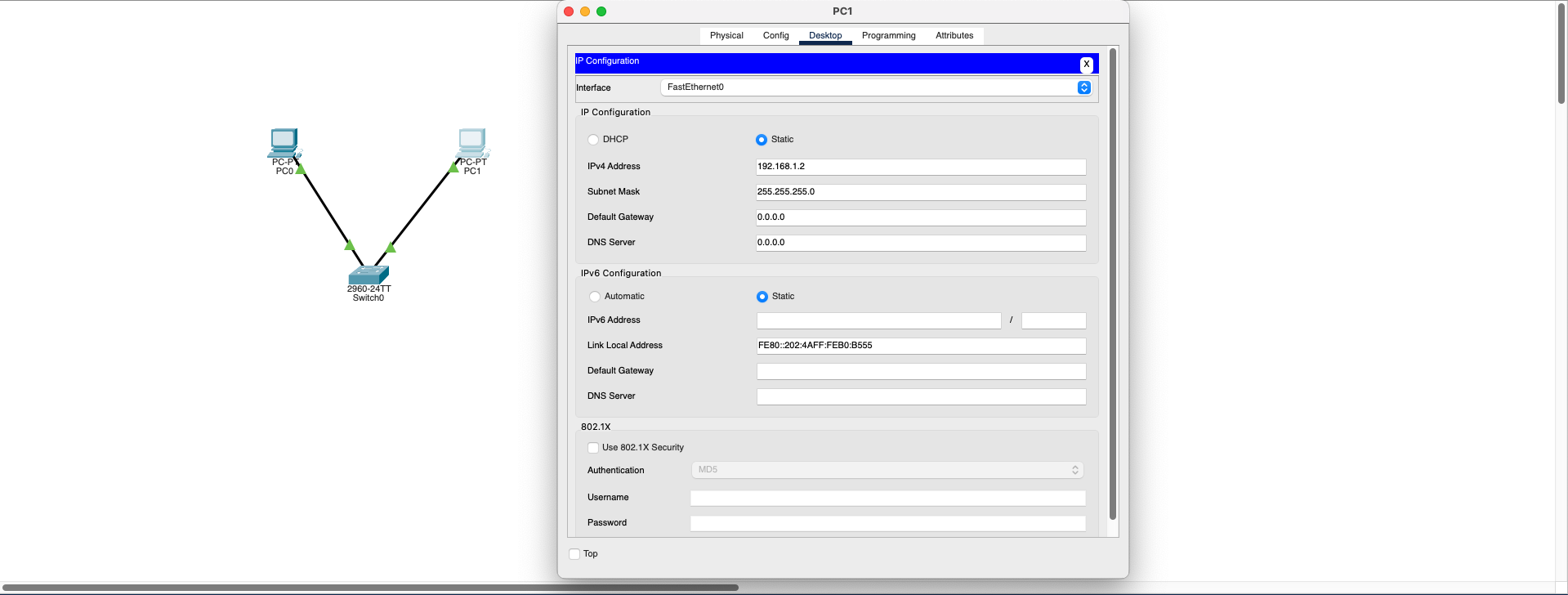Select the PC1 computer icon
This screenshot has width=1568, height=595.
[472, 143]
